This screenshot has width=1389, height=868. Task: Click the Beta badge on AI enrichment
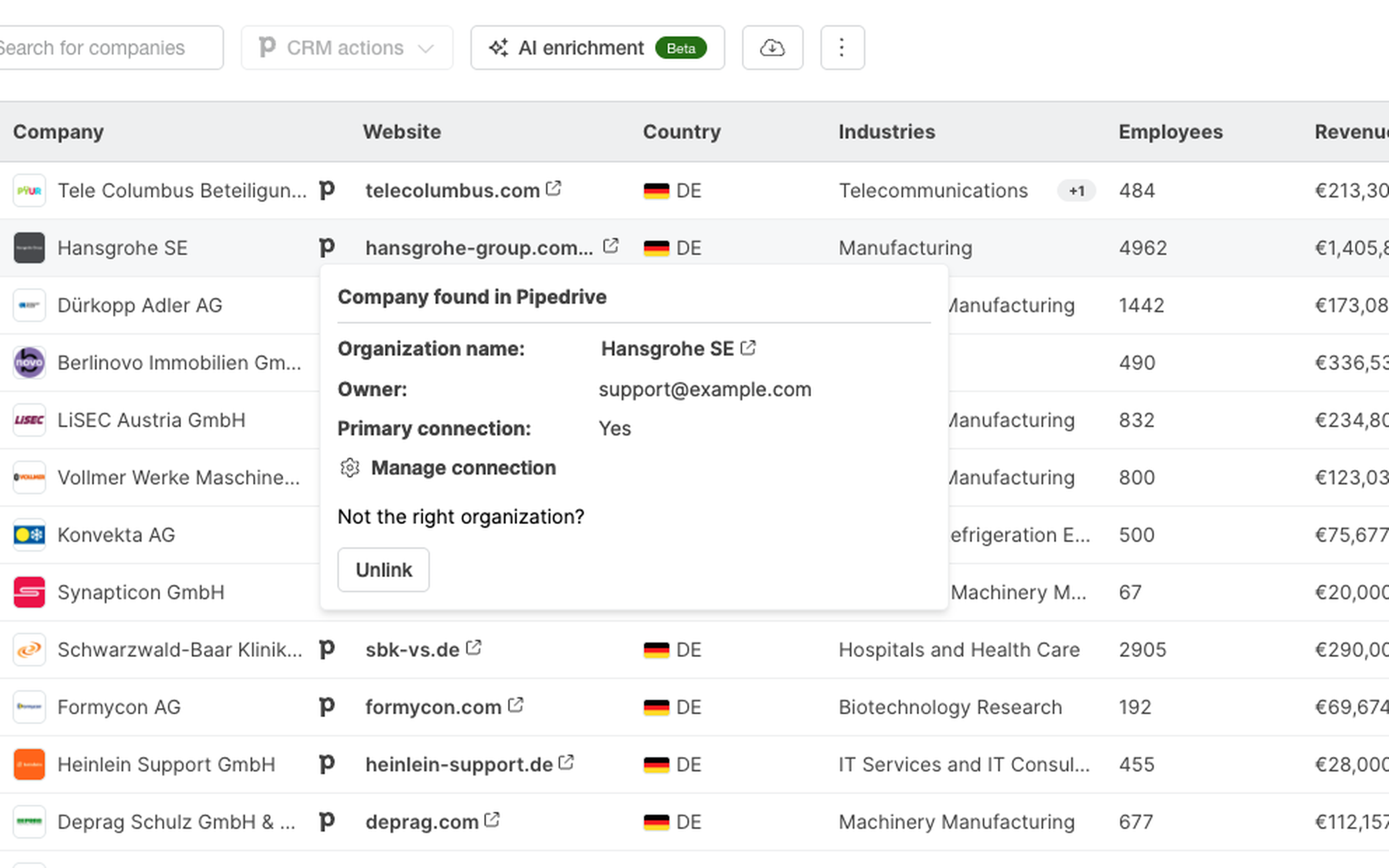(681, 48)
